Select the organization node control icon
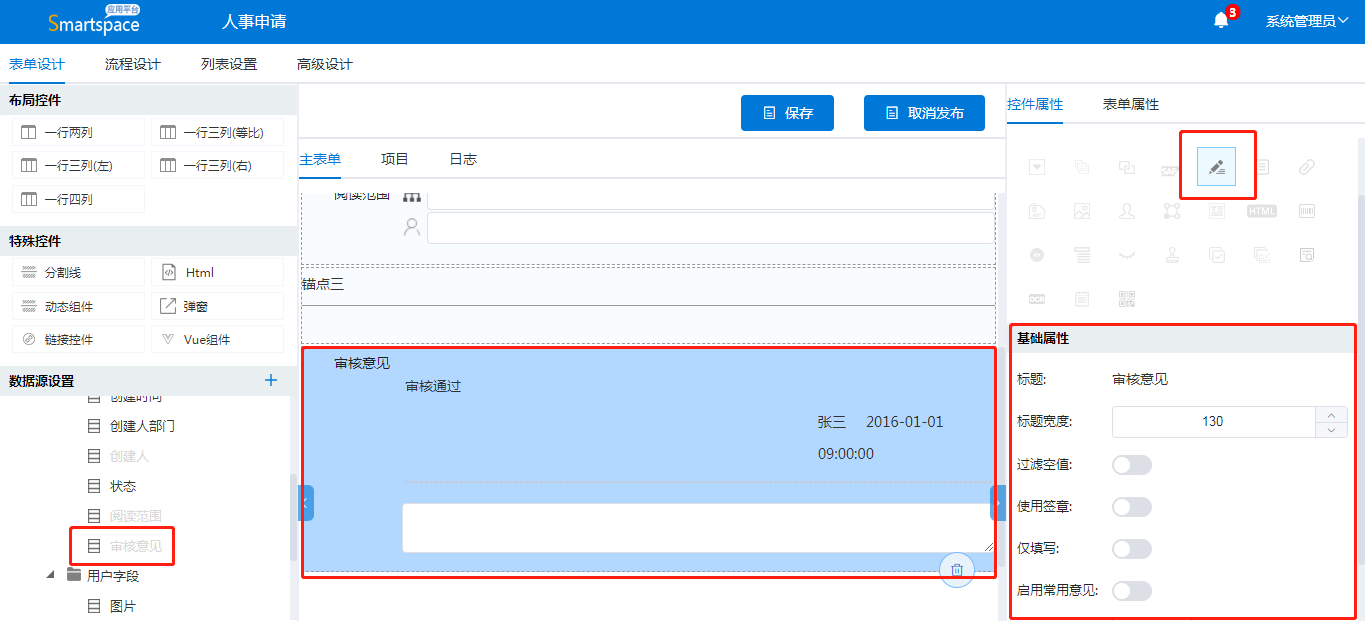The width and height of the screenshot is (1365, 621). coord(1172,211)
